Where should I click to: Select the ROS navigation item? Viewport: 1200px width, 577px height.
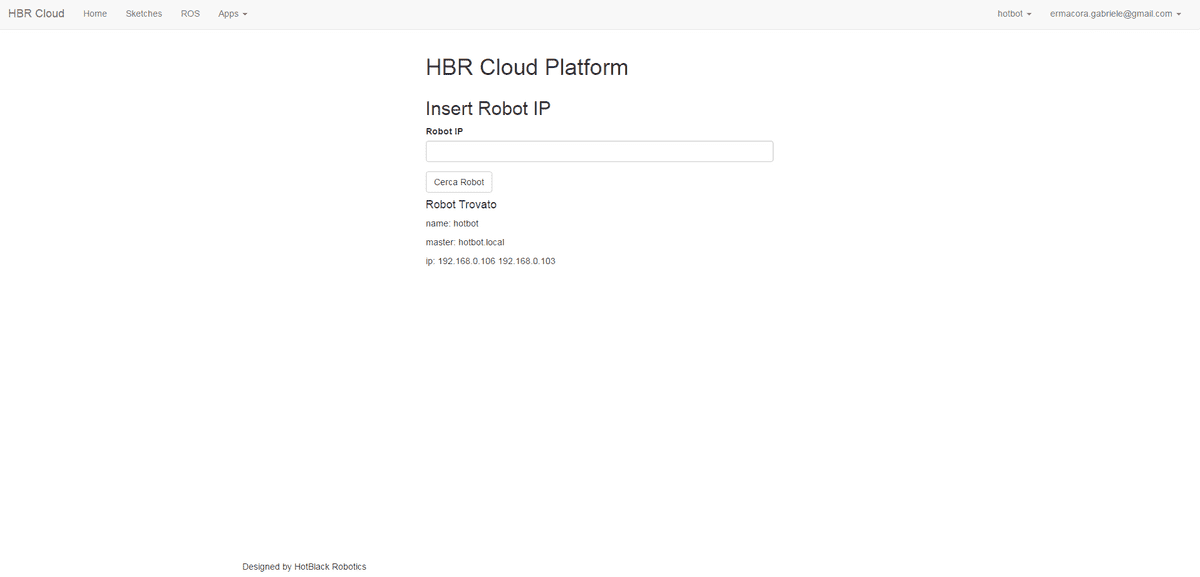[x=189, y=13]
